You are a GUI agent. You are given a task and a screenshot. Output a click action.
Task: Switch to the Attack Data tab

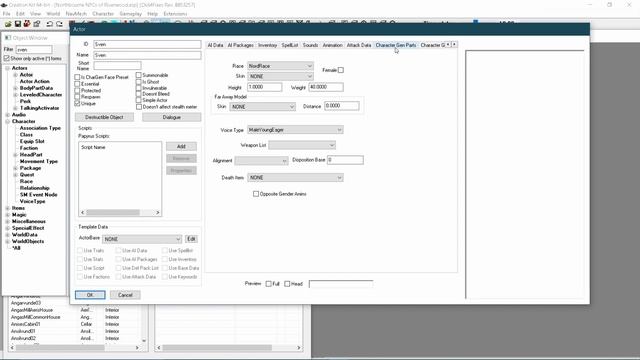pyautogui.click(x=359, y=45)
